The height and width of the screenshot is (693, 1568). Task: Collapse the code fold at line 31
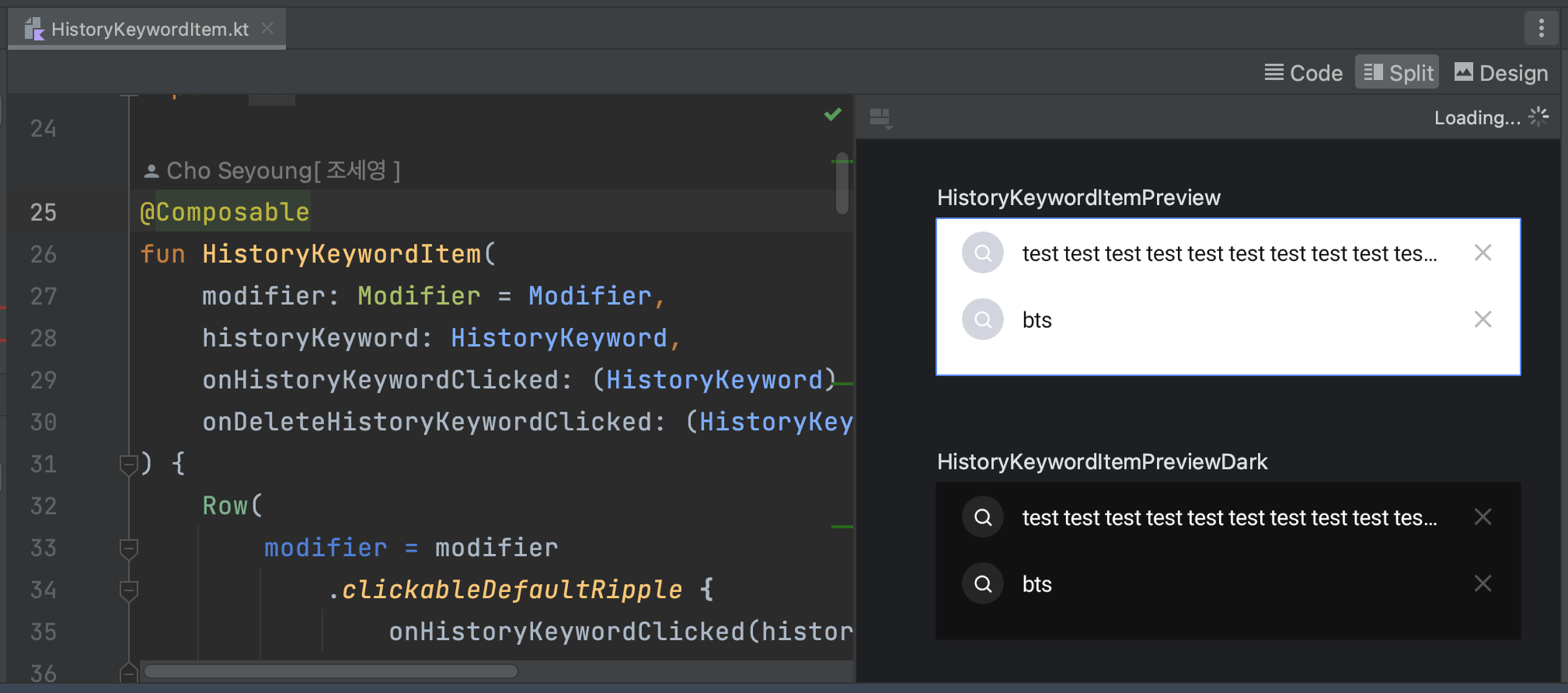[x=129, y=465]
